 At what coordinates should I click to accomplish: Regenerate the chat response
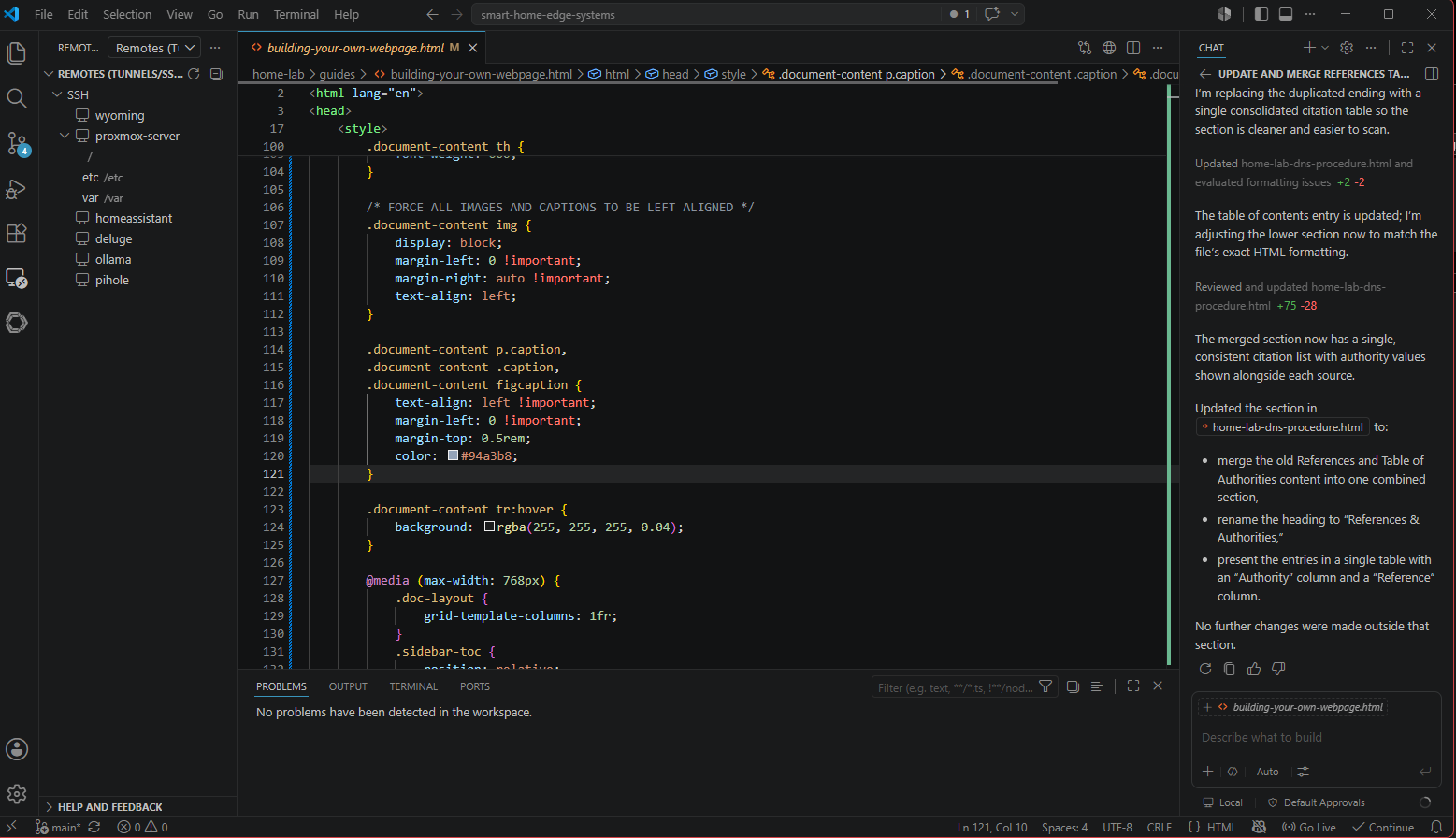[1205, 669]
